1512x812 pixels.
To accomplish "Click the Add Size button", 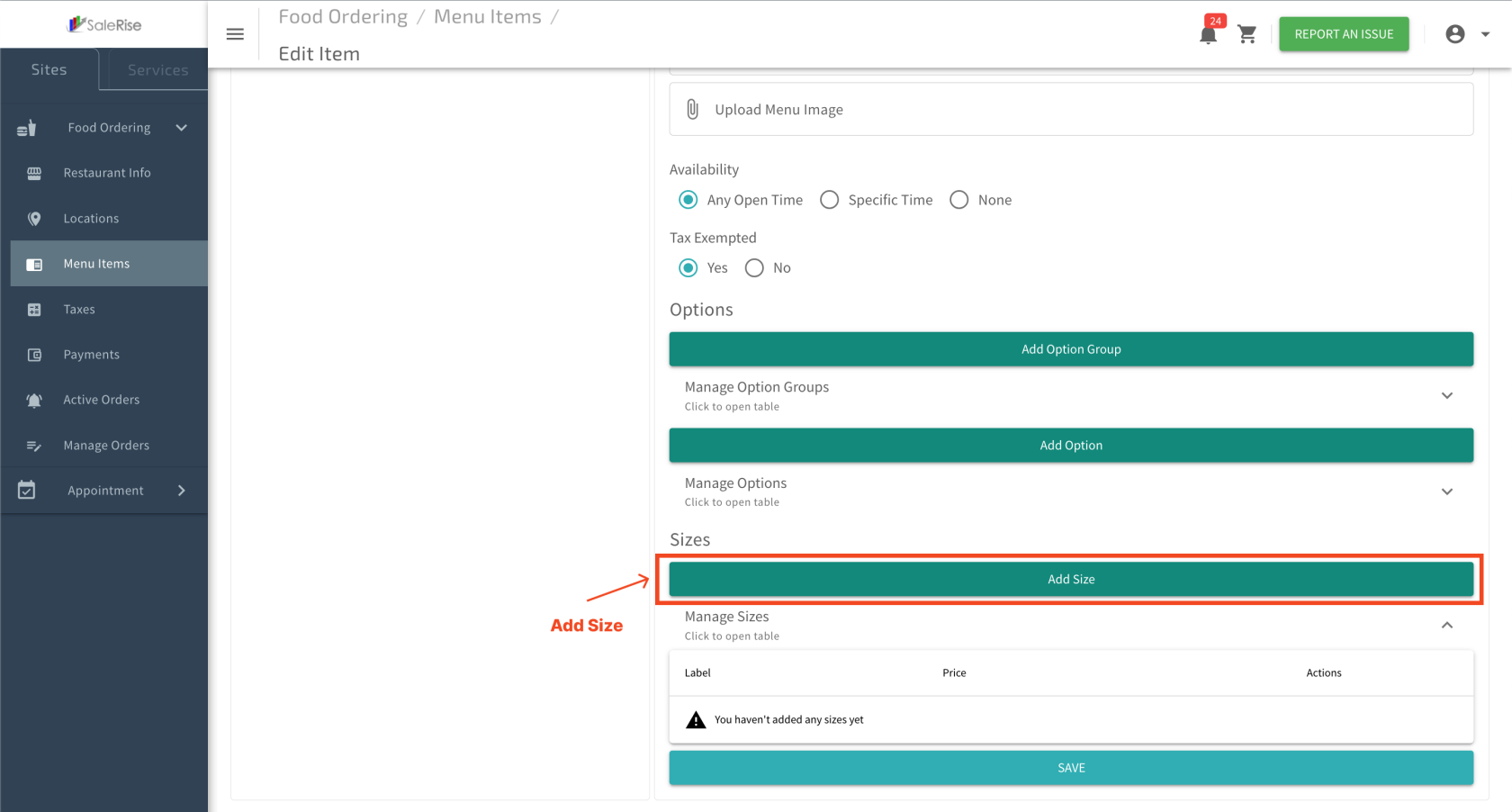I will (1070, 580).
